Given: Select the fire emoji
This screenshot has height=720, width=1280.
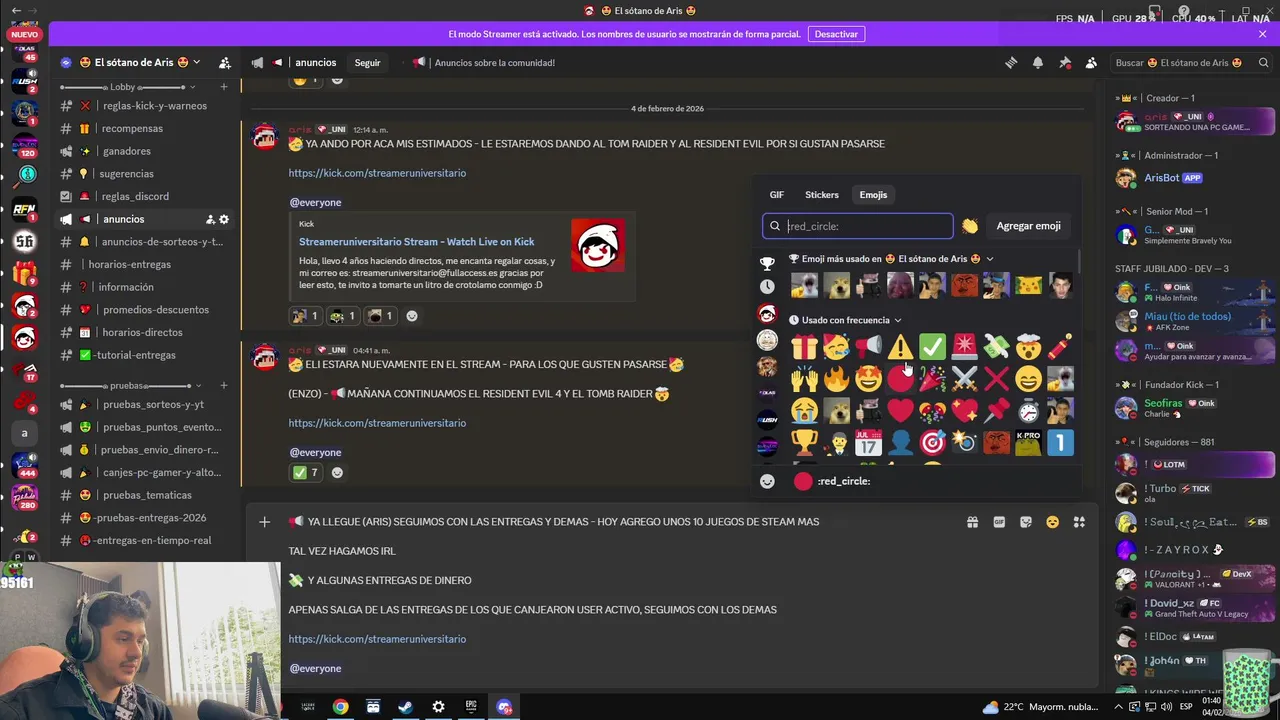Looking at the screenshot, I should point(836,379).
